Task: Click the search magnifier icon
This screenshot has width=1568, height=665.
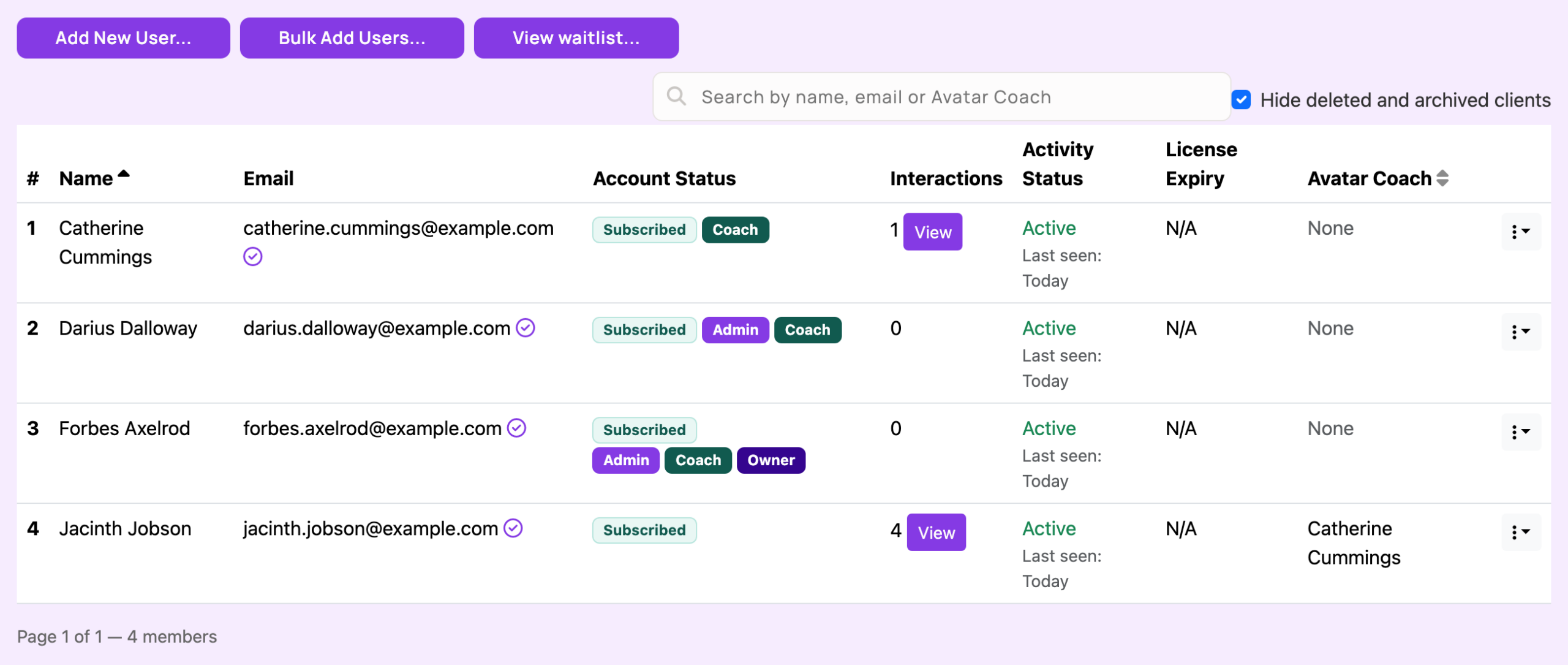Action: pyautogui.click(x=676, y=96)
